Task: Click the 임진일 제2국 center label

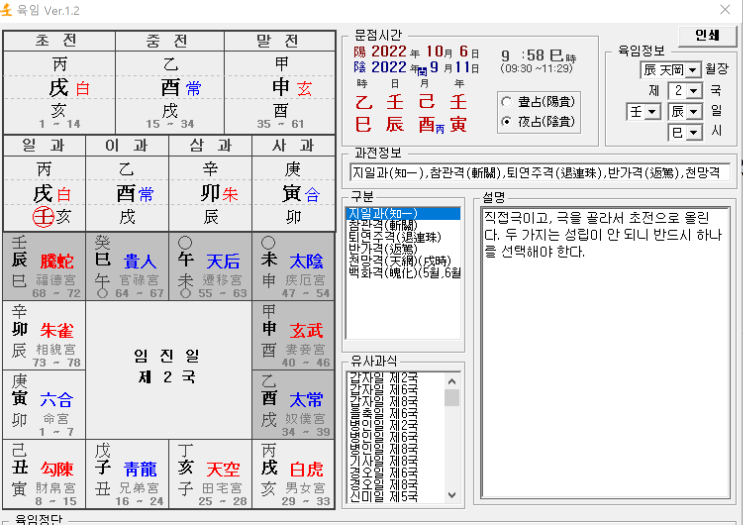Action: point(168,366)
